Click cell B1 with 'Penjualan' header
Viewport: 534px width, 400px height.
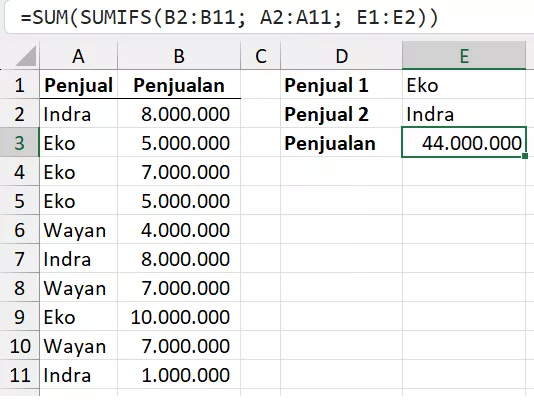pos(179,85)
